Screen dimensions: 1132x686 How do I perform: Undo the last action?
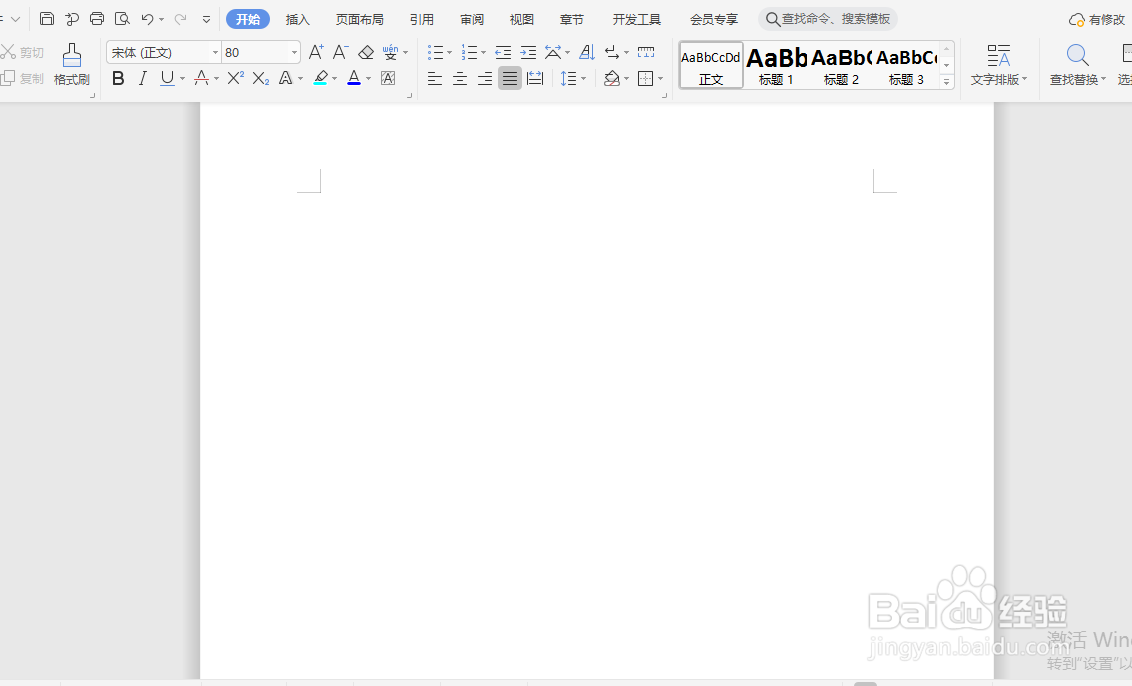click(147, 19)
